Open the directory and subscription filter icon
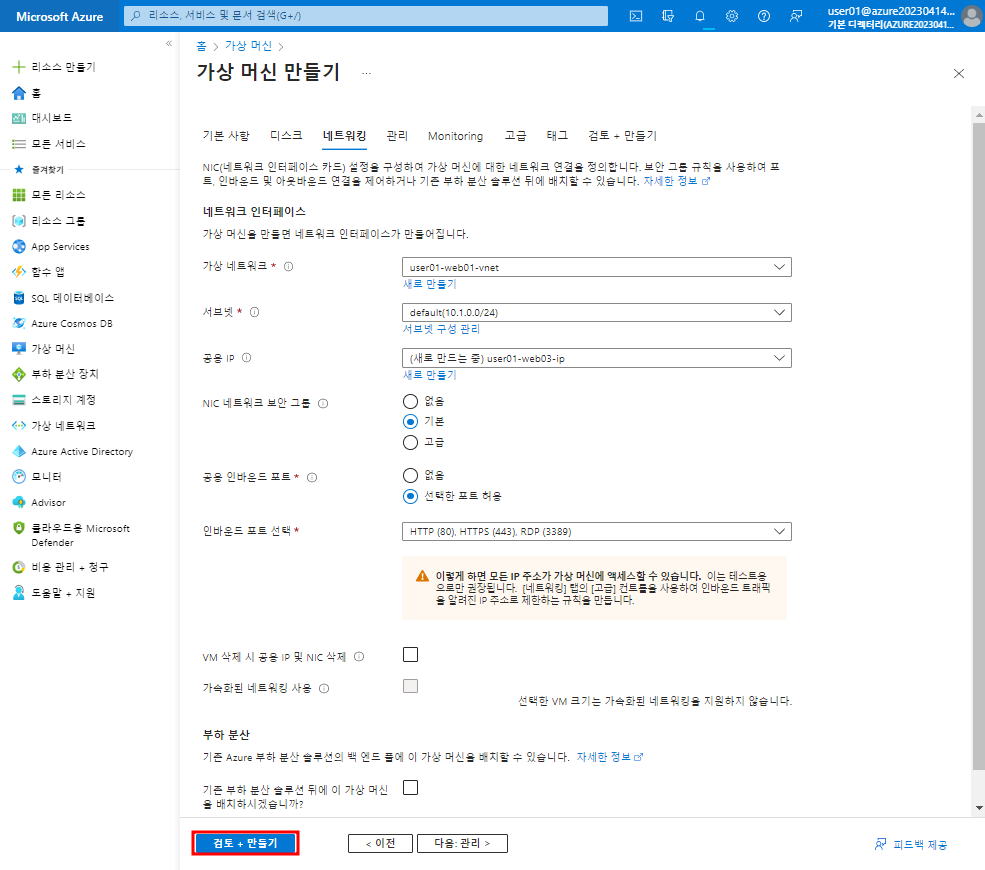This screenshot has height=870, width=985. tap(668, 16)
